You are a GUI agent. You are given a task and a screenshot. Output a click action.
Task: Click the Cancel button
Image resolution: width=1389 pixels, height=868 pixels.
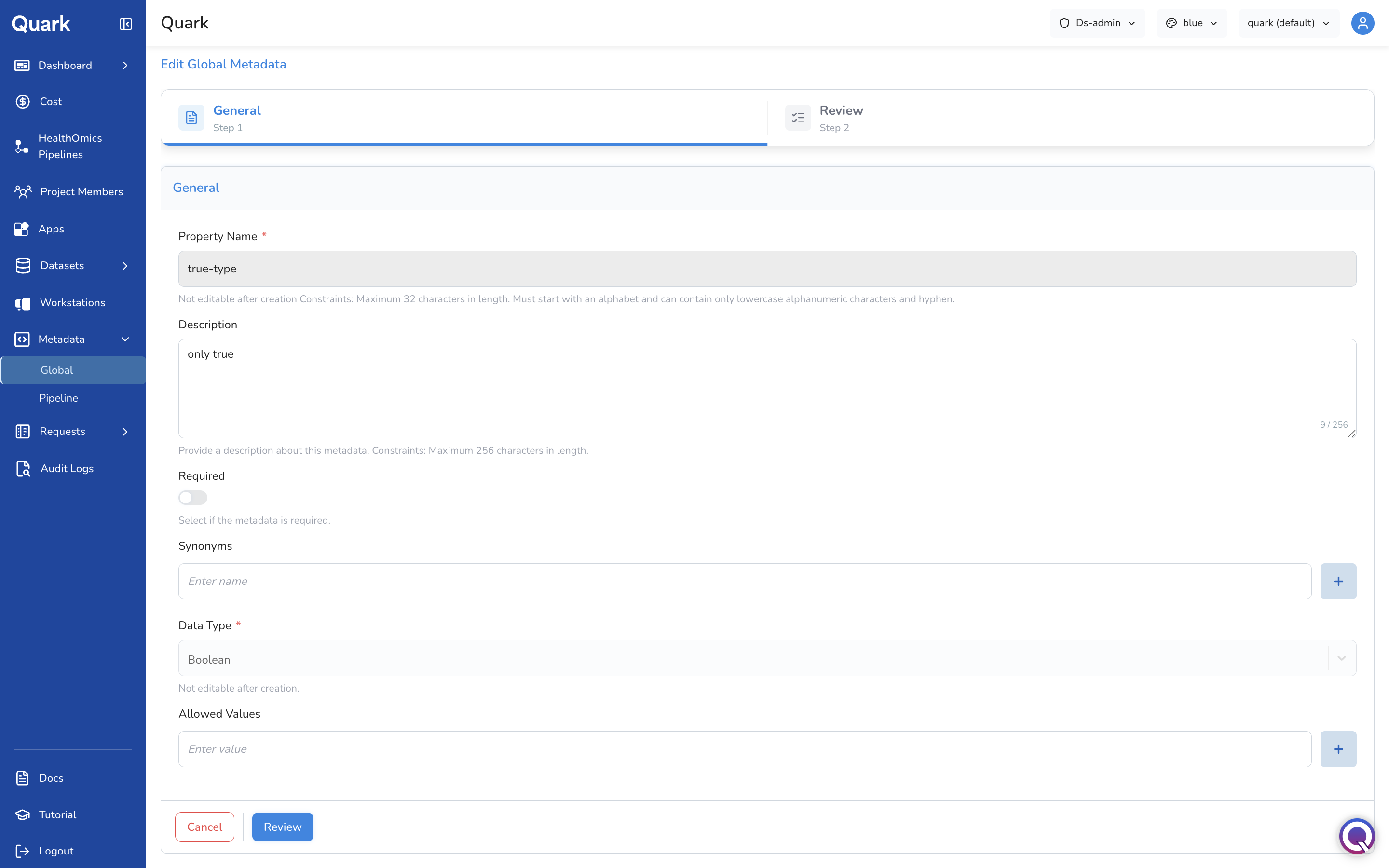pyautogui.click(x=204, y=827)
